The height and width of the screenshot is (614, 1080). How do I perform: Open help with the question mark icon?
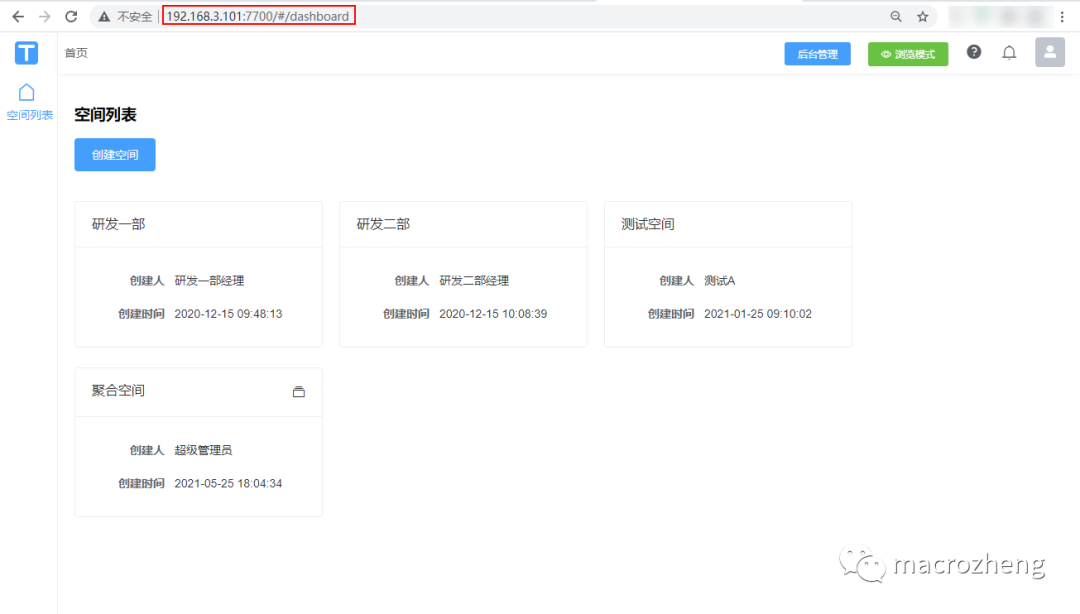click(x=973, y=52)
